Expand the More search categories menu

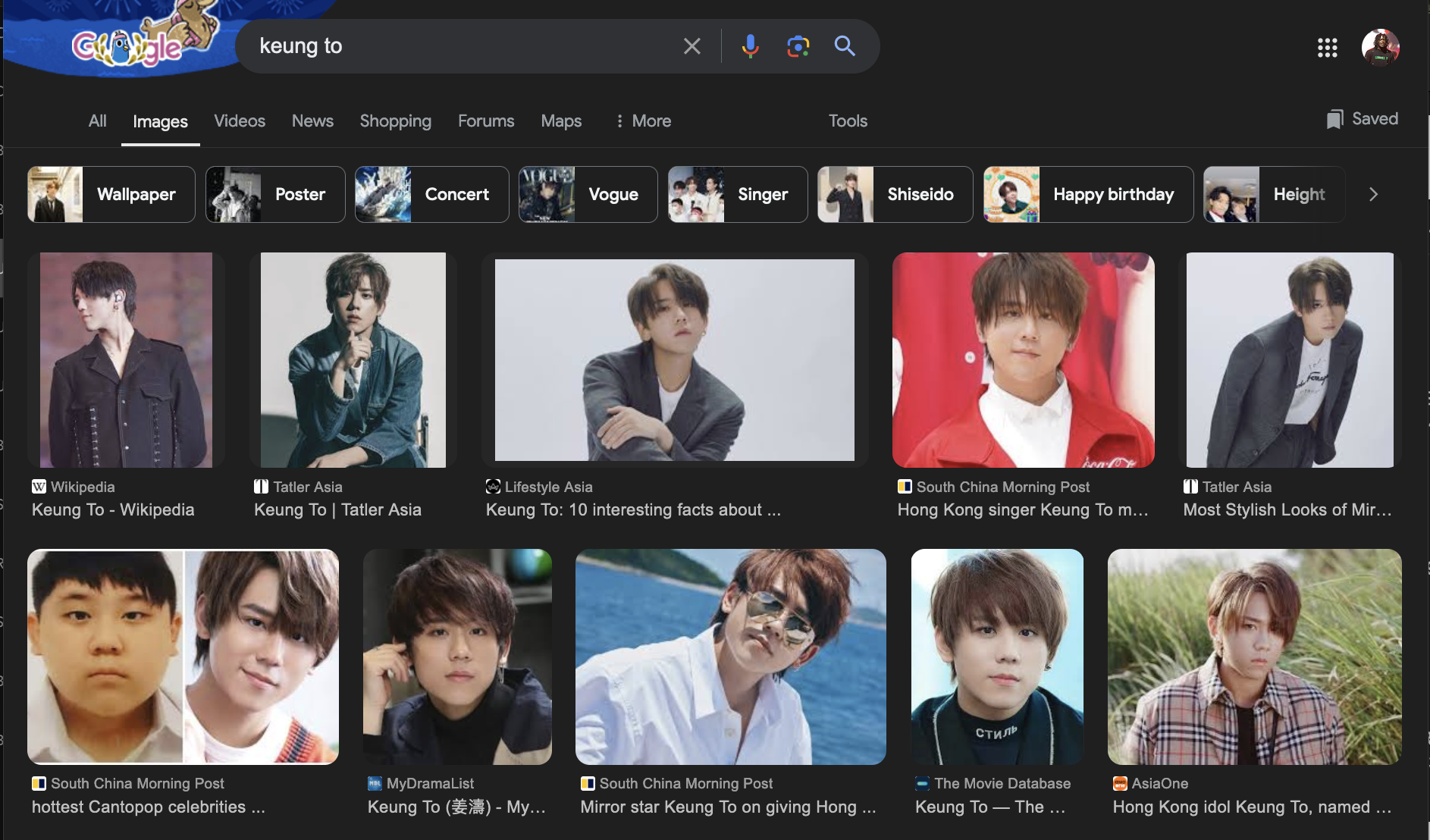[x=643, y=121]
